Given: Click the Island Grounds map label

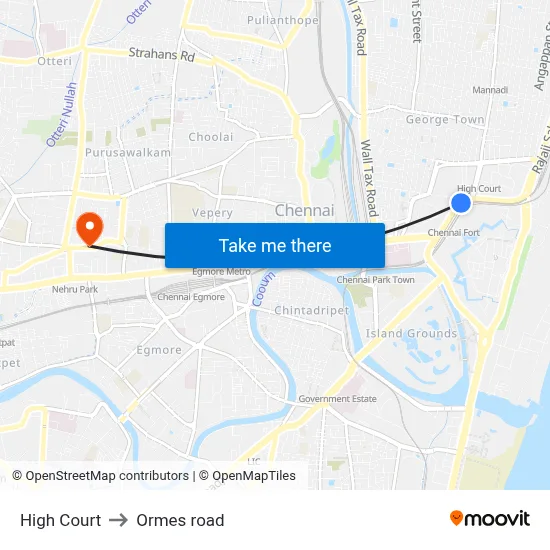Looking at the screenshot, I should (411, 333).
